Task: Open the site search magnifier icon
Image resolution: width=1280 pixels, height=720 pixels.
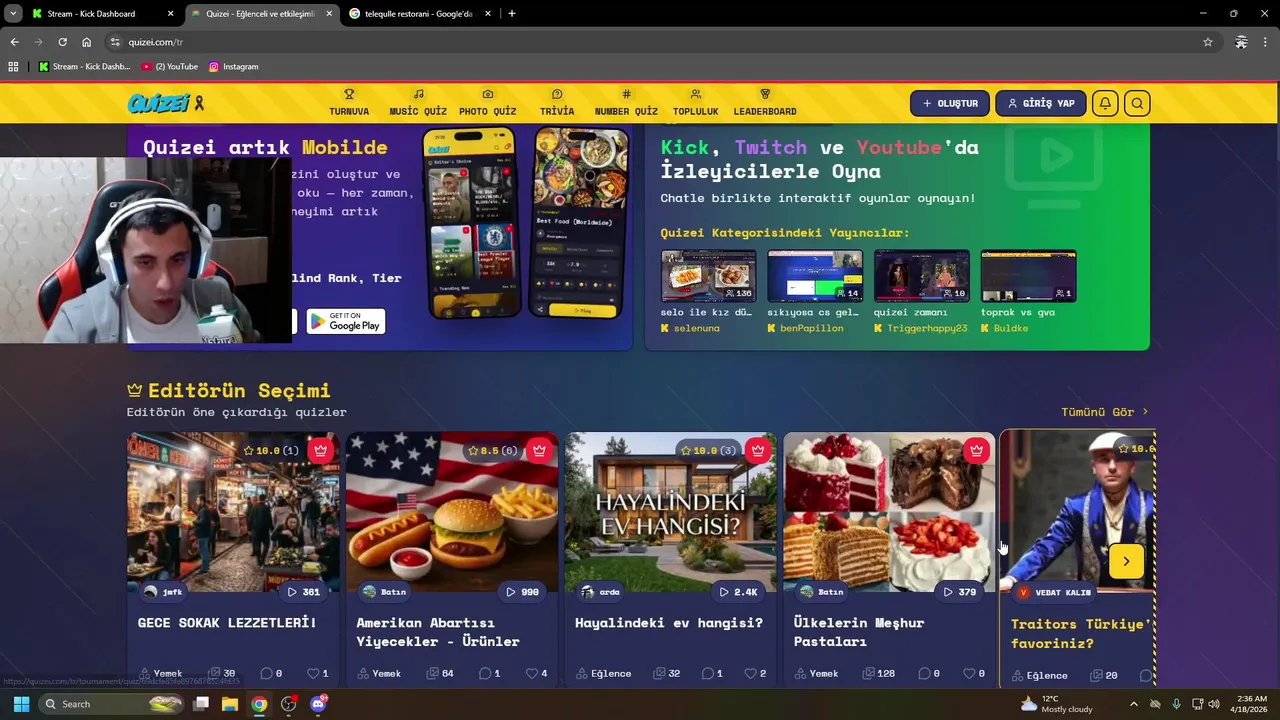Action: coord(1137,103)
